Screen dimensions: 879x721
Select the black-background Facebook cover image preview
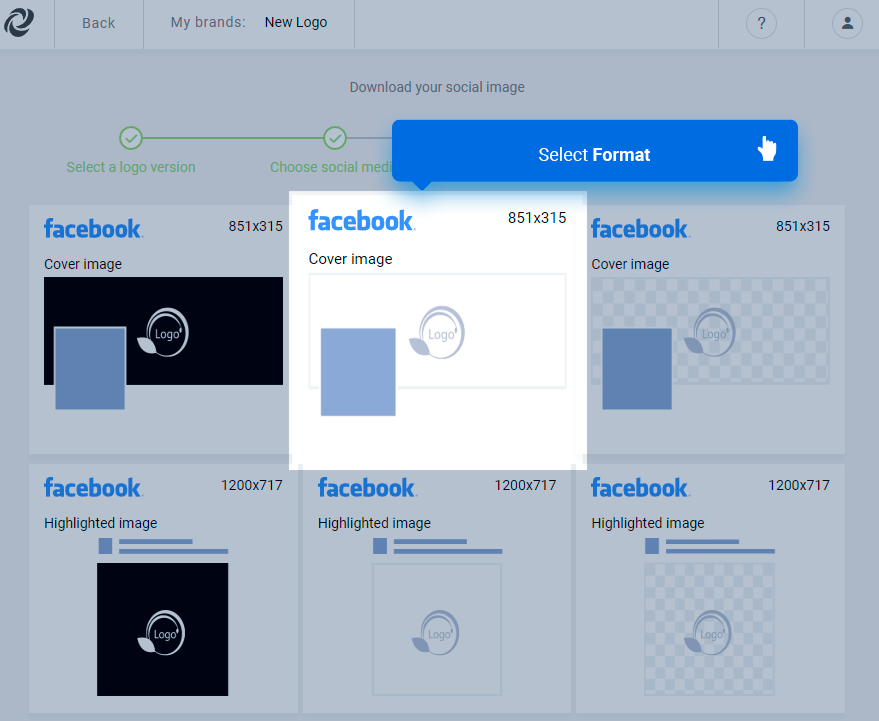tap(164, 331)
